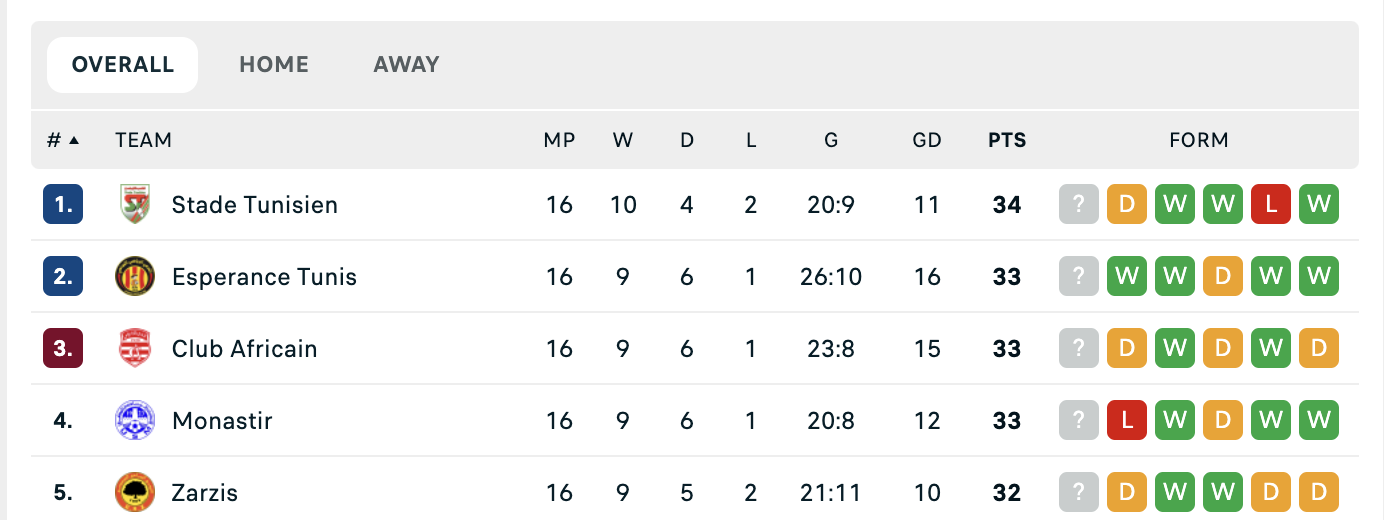Screen dimensions: 1384x520
Task: Click Stade Tunisien's orange D form badge
Action: tap(1127, 205)
